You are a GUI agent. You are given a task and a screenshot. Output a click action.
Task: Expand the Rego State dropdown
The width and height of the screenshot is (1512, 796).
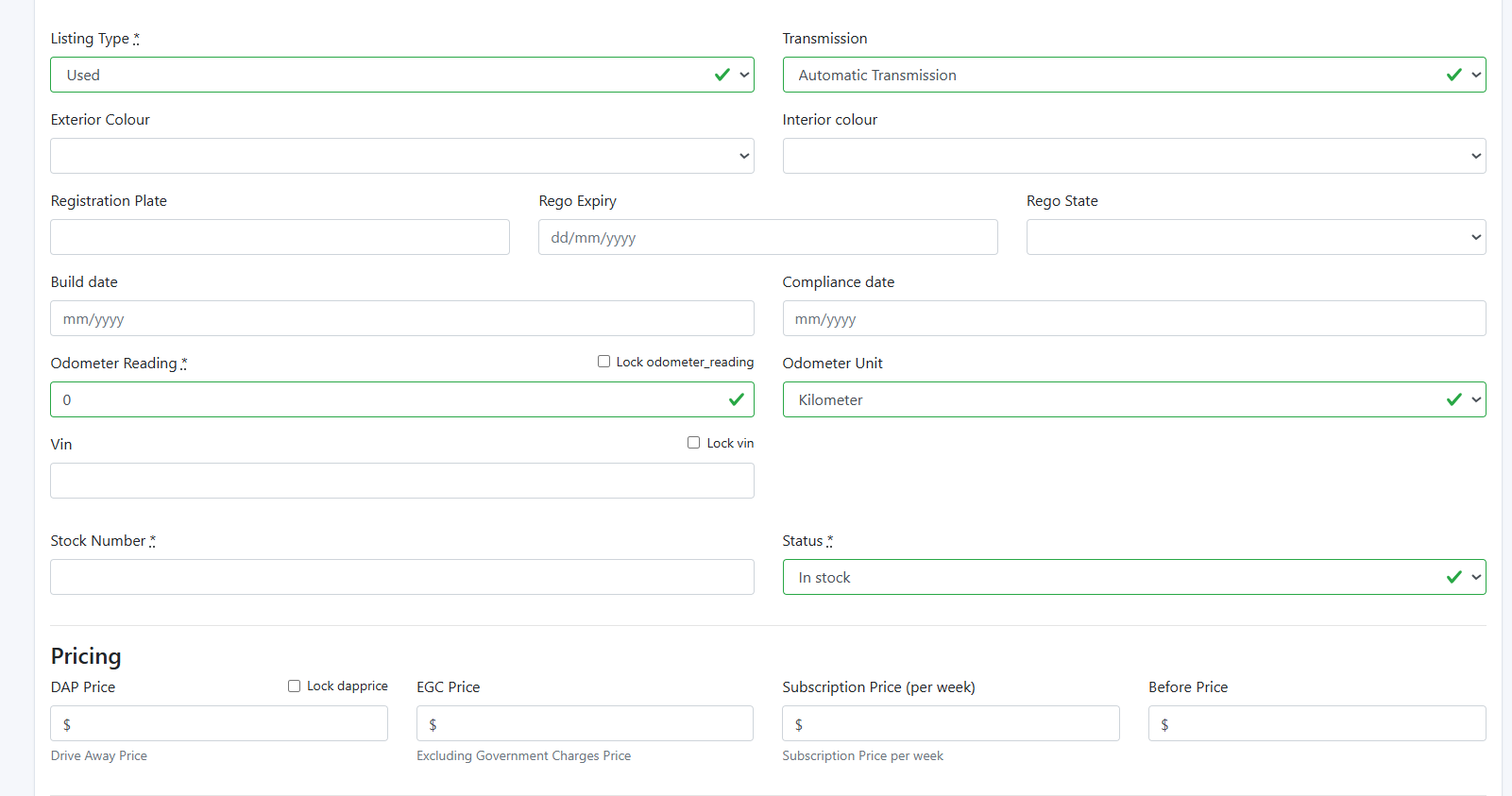(1255, 237)
